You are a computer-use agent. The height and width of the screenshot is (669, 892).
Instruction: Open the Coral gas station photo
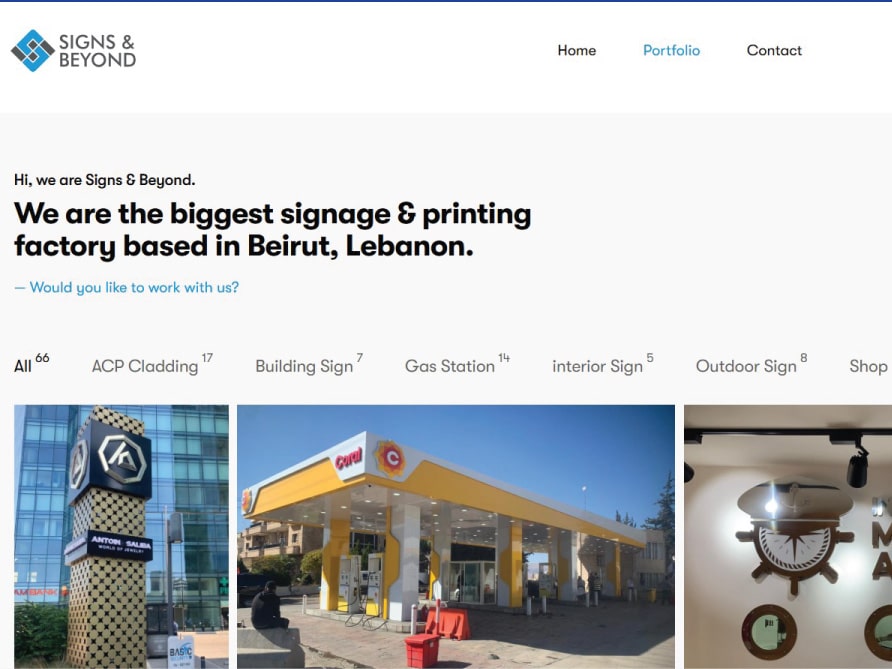(x=456, y=536)
